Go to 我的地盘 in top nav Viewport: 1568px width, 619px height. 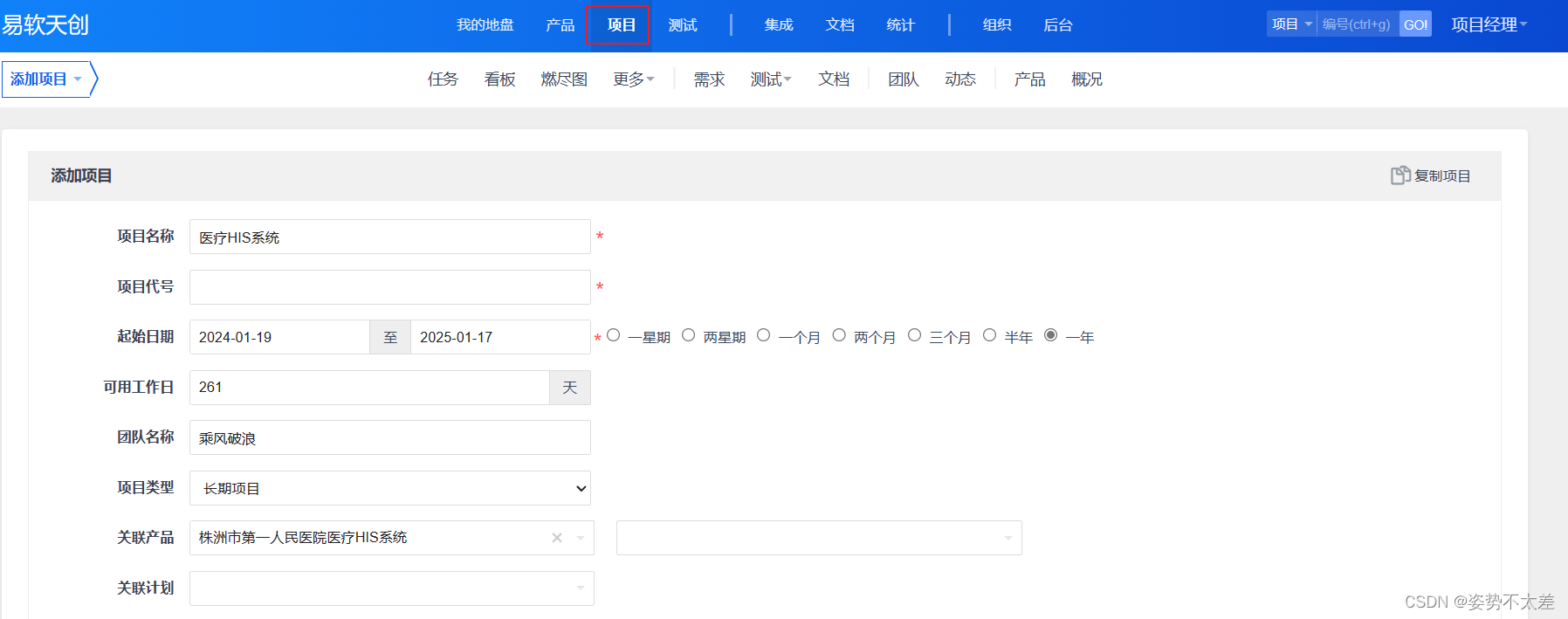[485, 25]
